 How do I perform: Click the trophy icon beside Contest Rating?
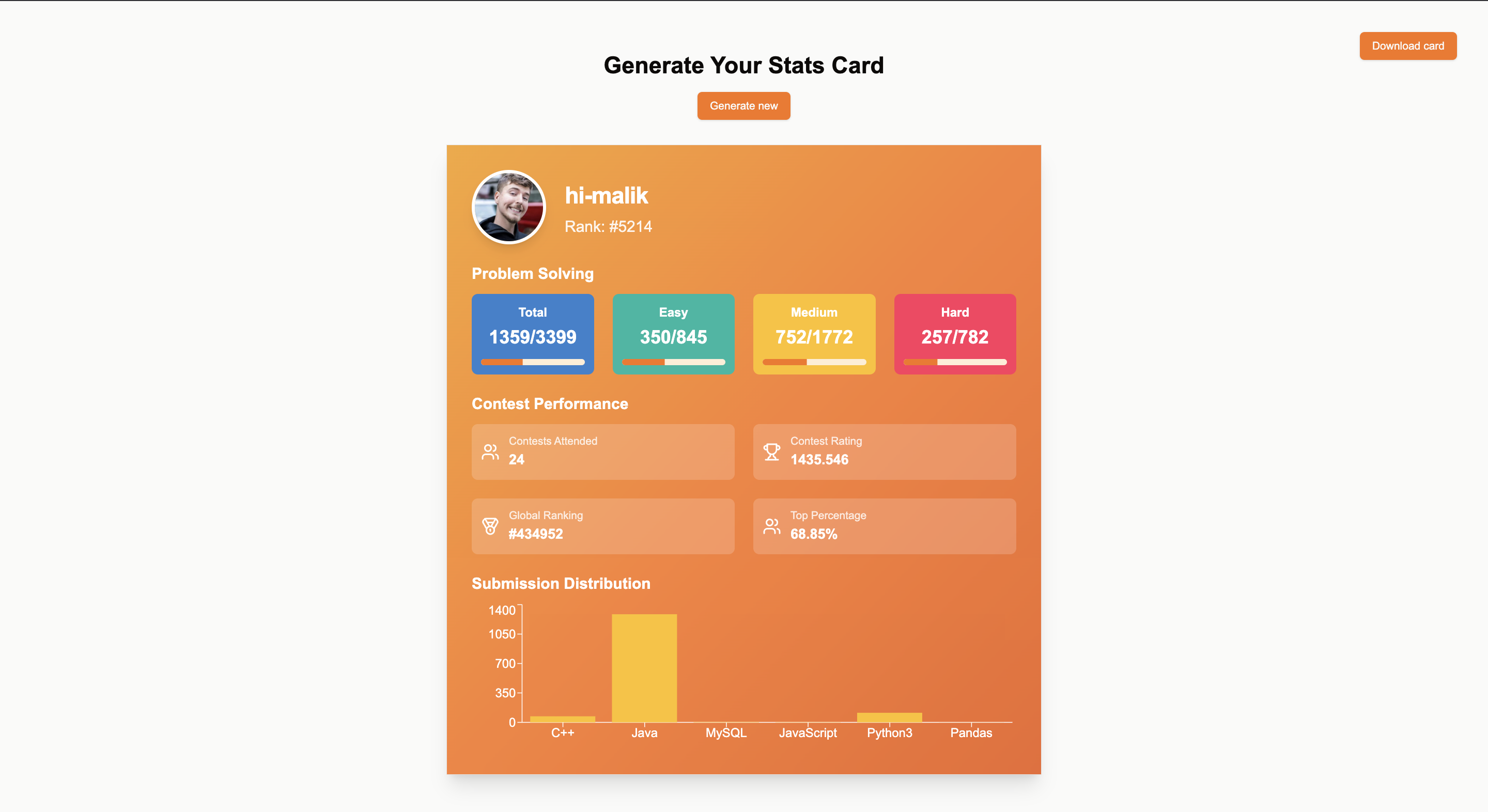771,451
